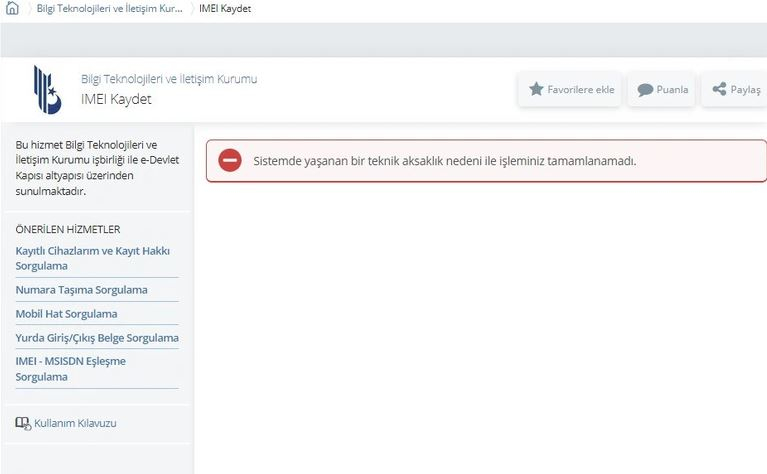Click the home icon in the breadcrumb
This screenshot has height=474, width=767.
(x=12, y=9)
